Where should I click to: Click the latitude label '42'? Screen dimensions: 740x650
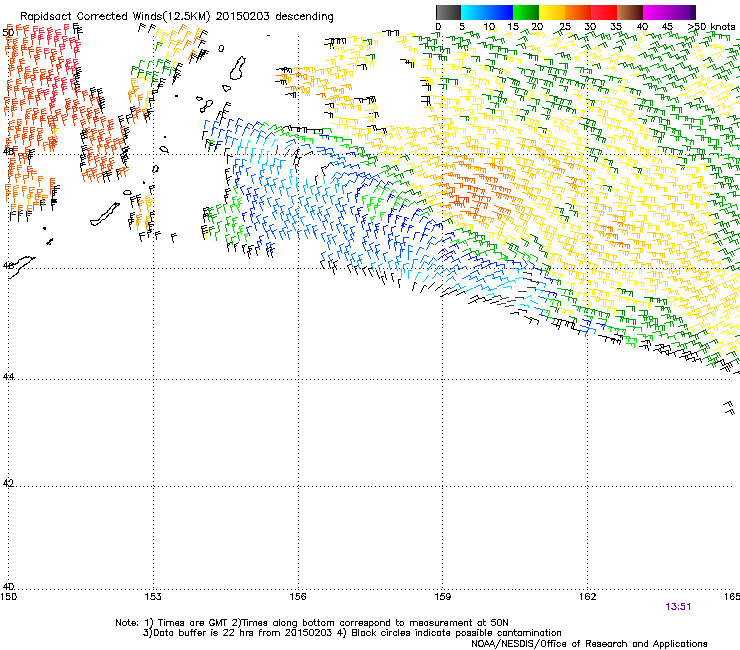[8, 483]
